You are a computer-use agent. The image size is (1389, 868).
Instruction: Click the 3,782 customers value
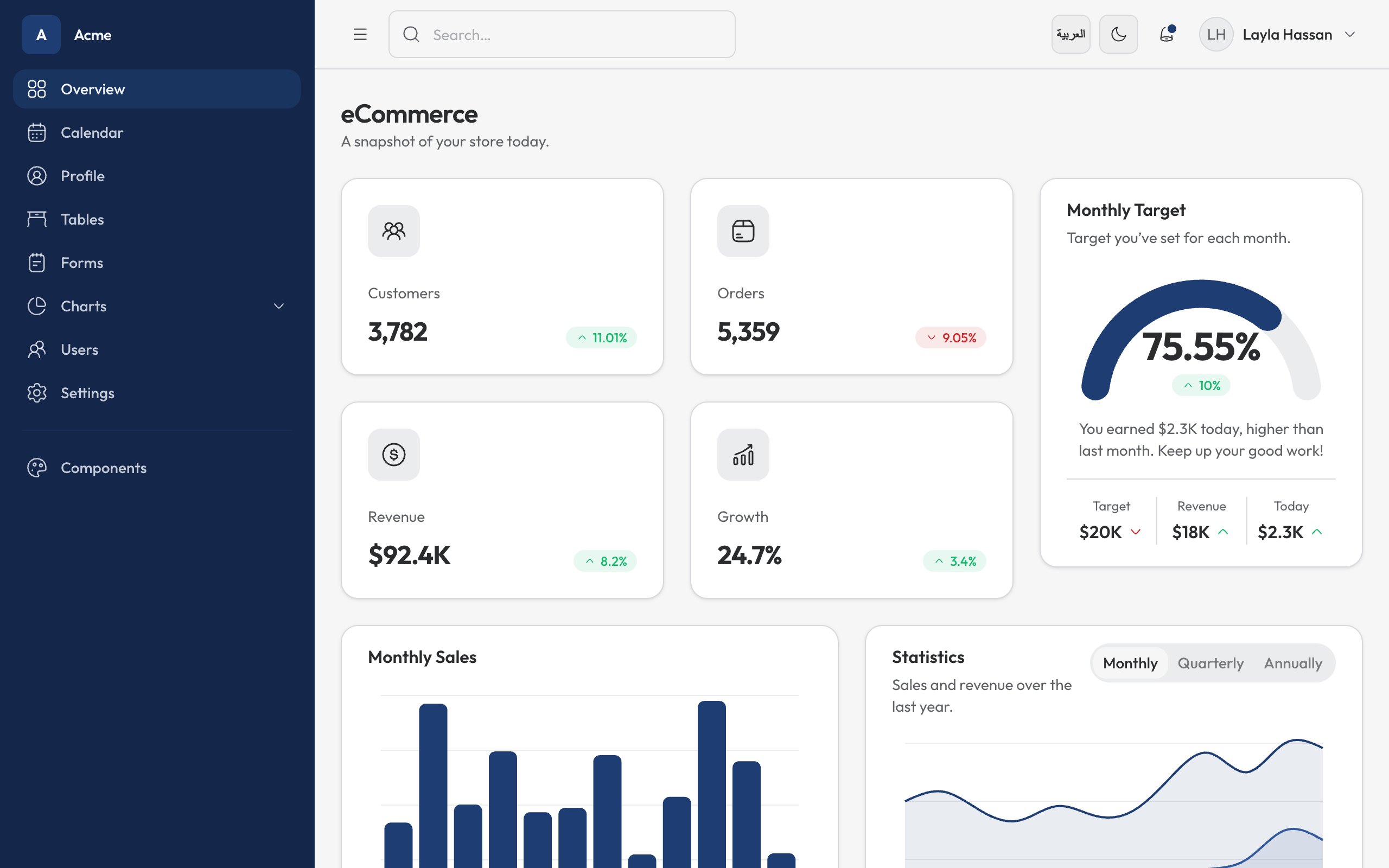(398, 332)
